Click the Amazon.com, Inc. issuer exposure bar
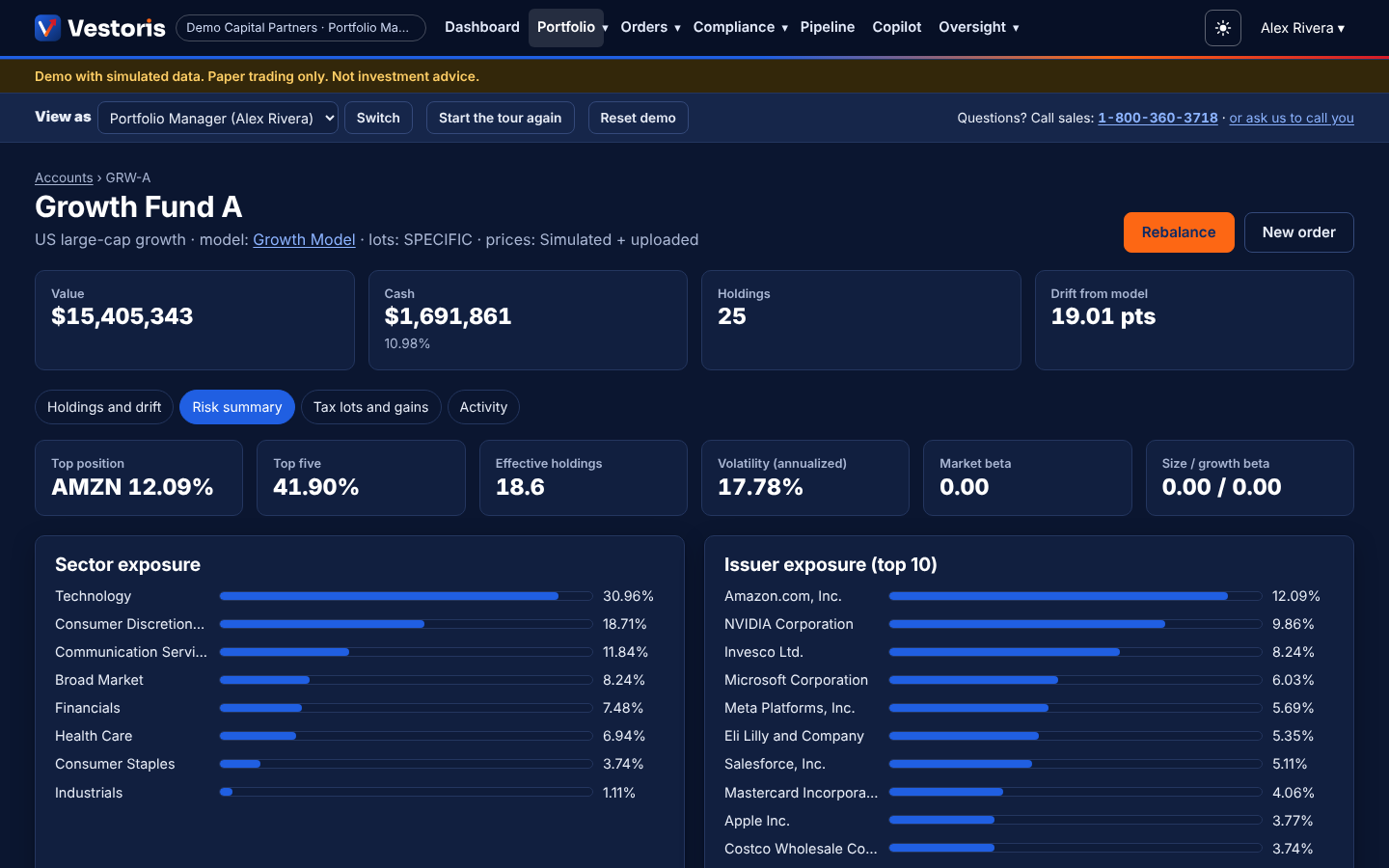Viewport: 1389px width, 868px height. point(1076,596)
